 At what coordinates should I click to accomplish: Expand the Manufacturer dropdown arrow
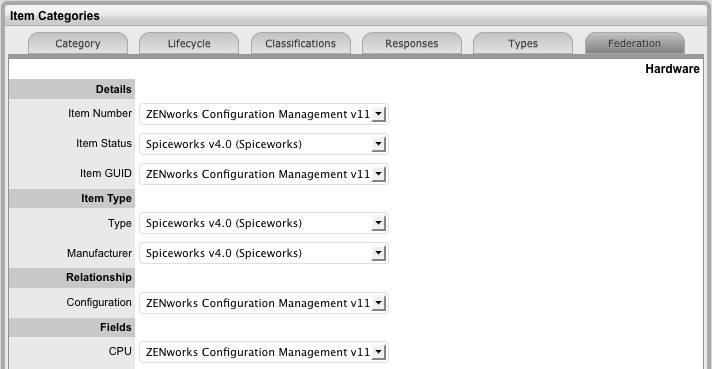pos(378,253)
